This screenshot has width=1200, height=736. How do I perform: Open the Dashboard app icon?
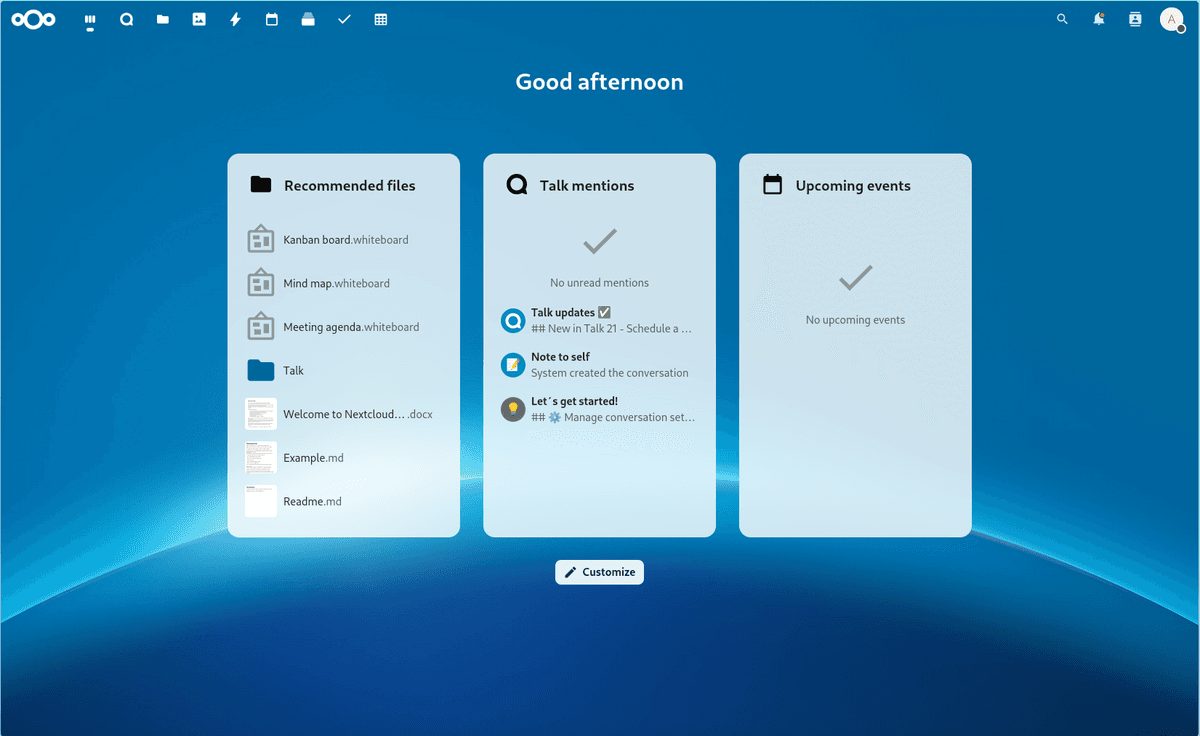[x=90, y=19]
